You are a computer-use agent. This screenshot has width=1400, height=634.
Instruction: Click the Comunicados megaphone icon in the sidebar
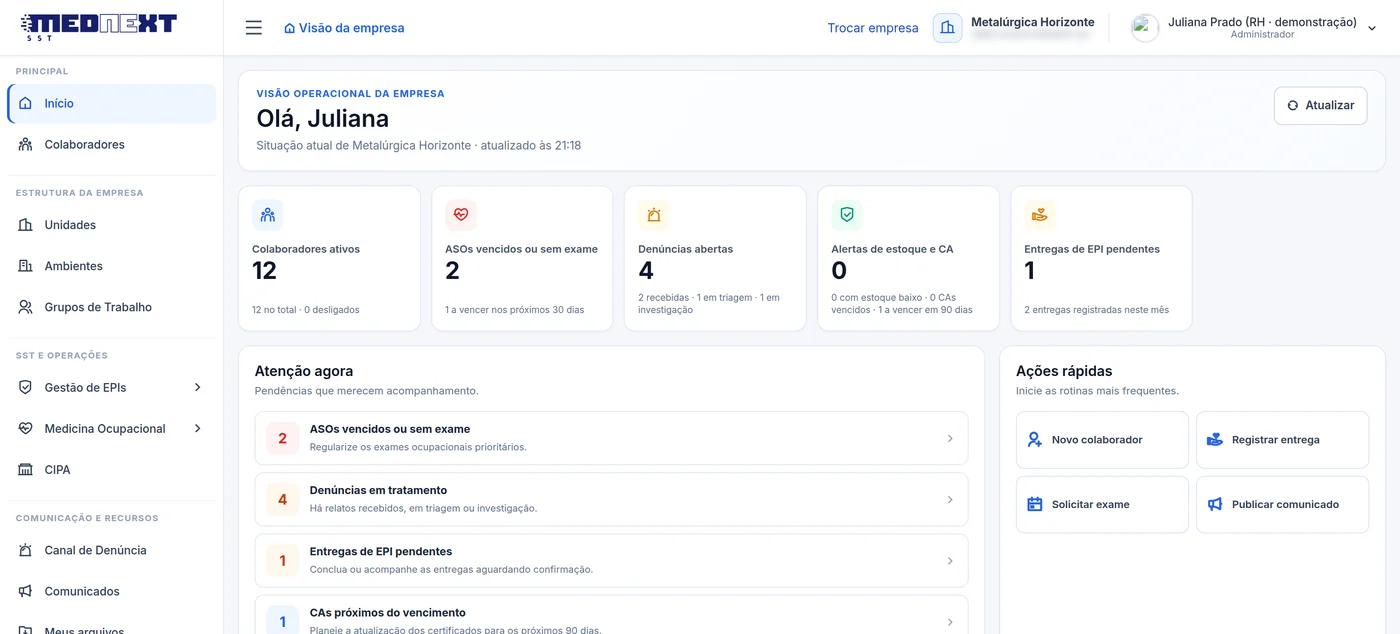[x=26, y=591]
